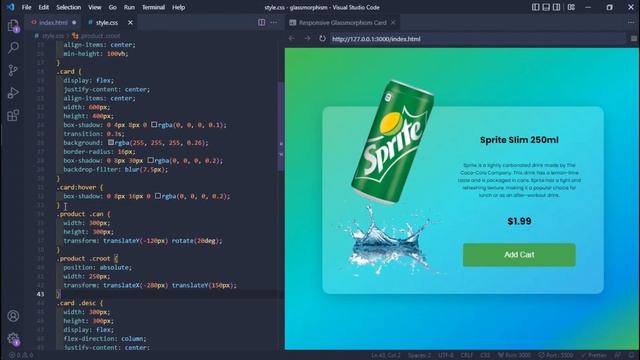The width and height of the screenshot is (640, 360).
Task: Open More Actions for the preview editor group
Action: (x=631, y=22)
